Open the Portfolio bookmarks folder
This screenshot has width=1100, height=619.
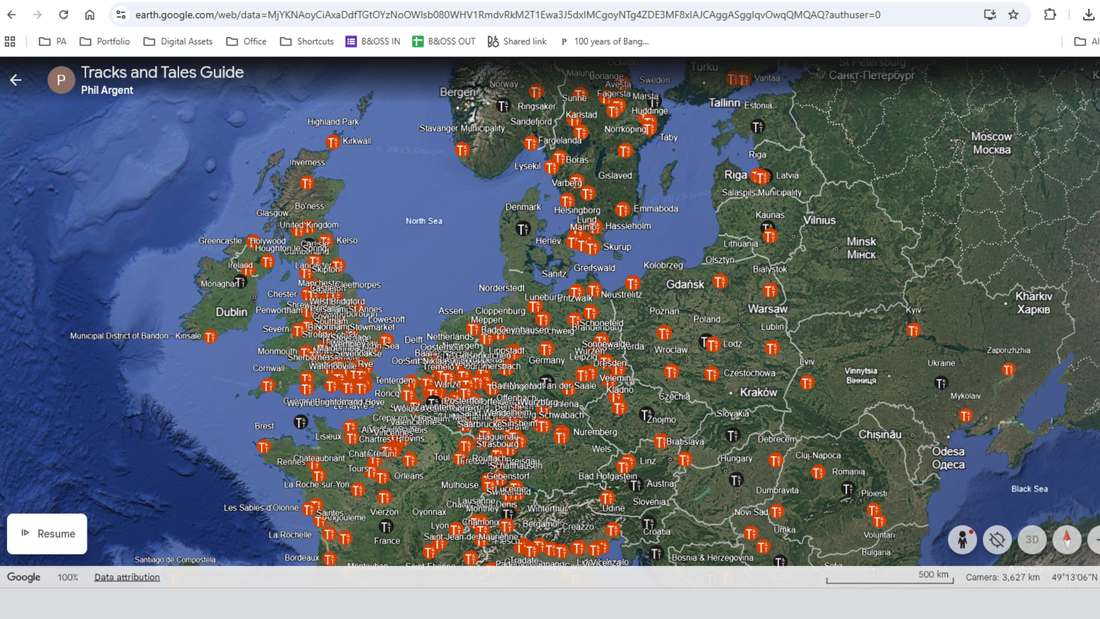103,42
